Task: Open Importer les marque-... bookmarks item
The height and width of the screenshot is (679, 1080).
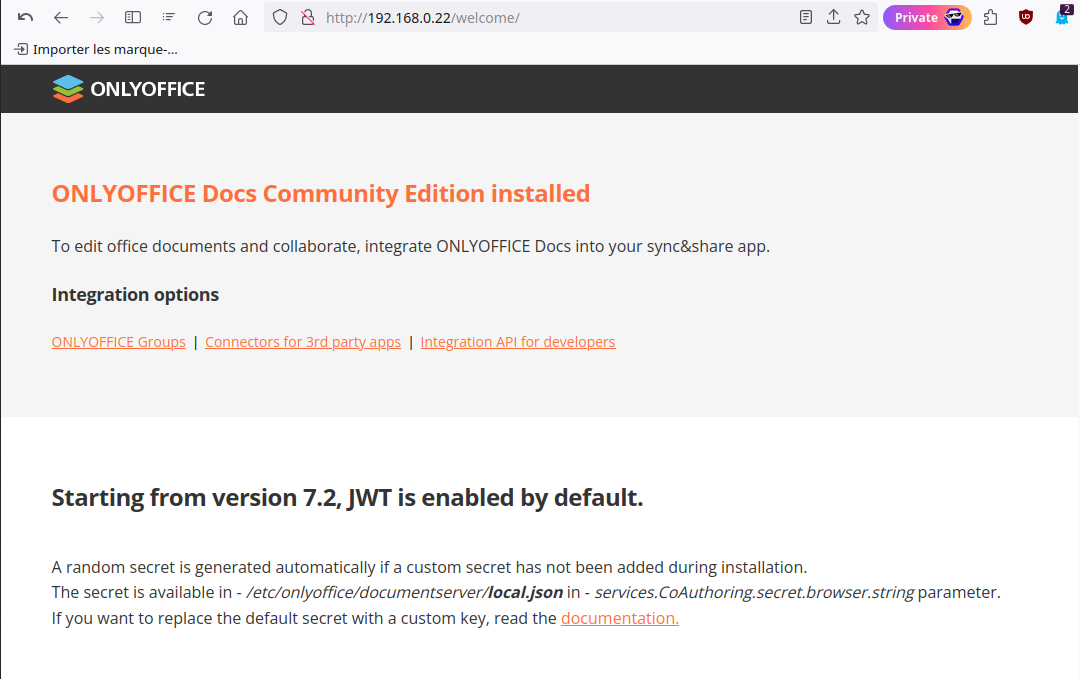Action: click(x=96, y=49)
